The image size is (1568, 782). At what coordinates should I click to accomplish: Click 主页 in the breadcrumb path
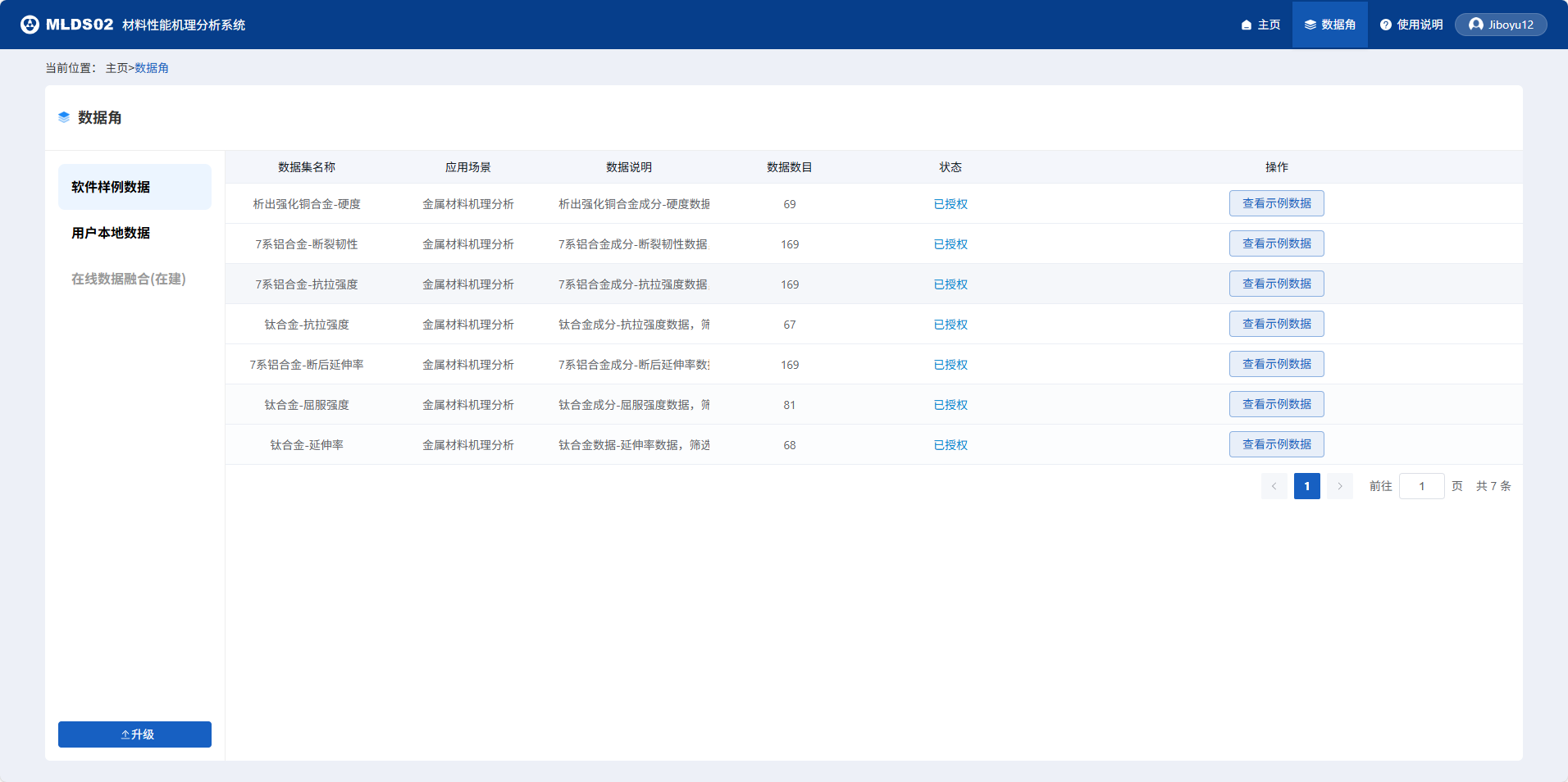pos(116,68)
